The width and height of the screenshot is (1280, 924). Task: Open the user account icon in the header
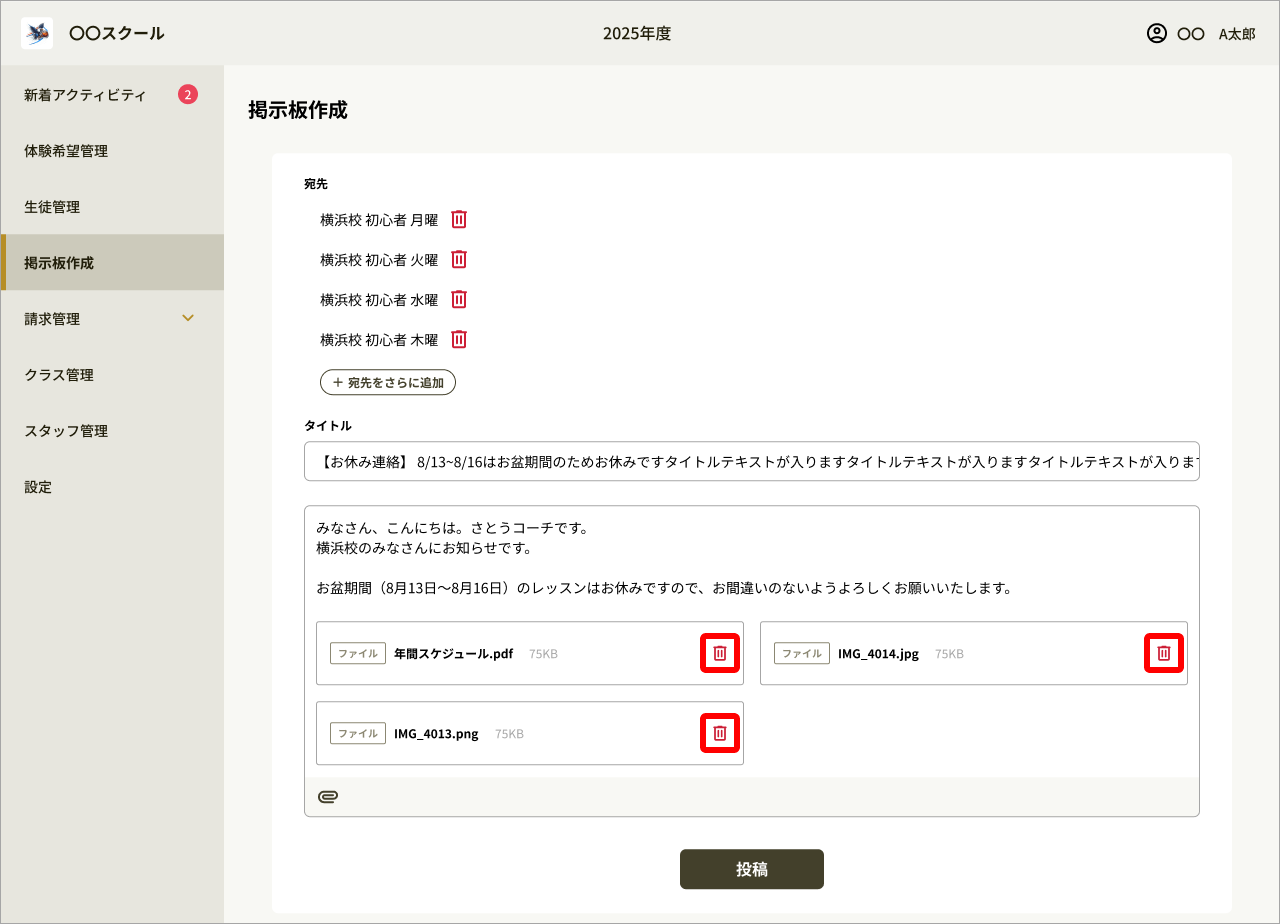(x=1157, y=32)
